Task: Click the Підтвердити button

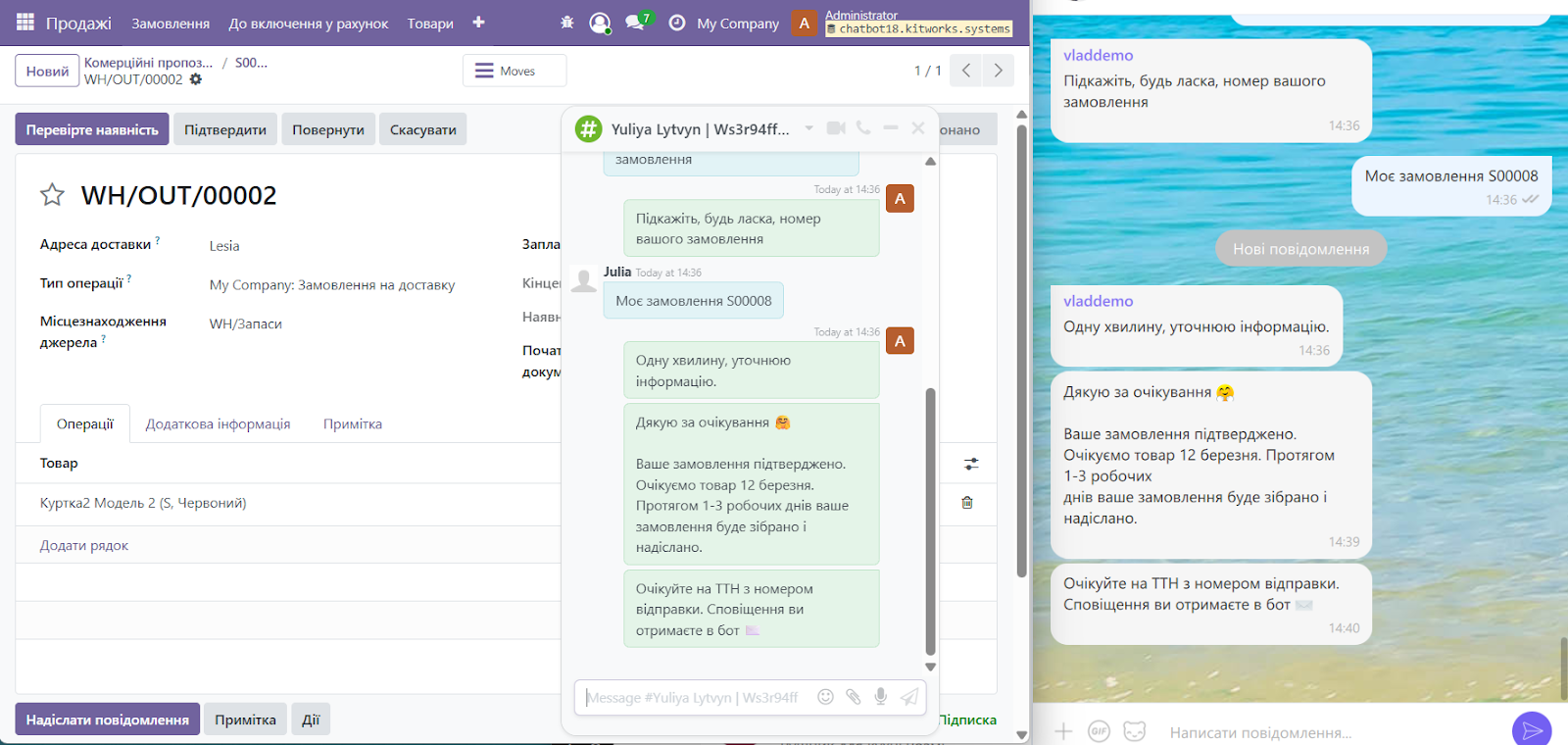Action: pos(225,129)
